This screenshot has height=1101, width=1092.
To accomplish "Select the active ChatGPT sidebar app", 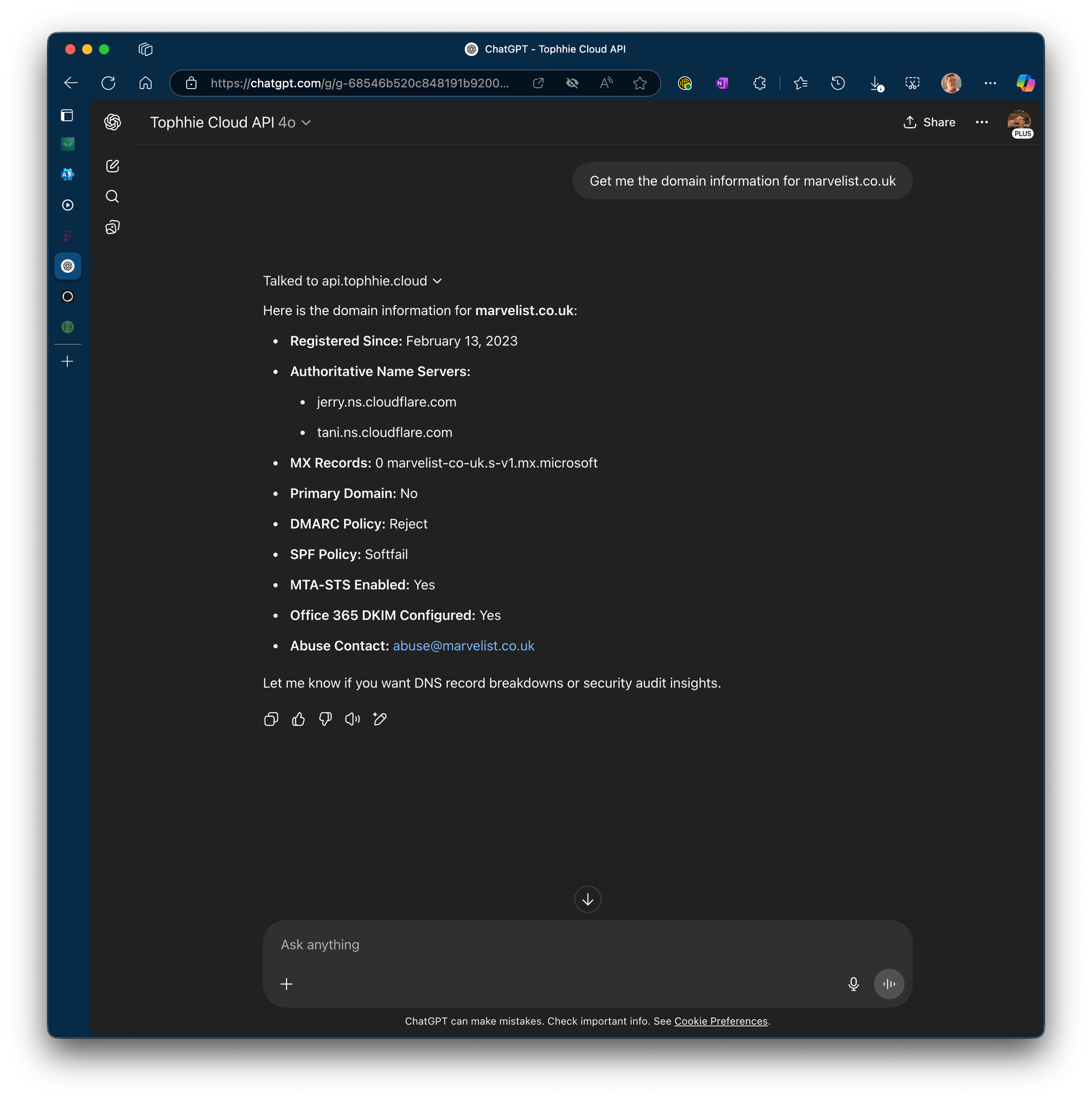I will pyautogui.click(x=68, y=266).
